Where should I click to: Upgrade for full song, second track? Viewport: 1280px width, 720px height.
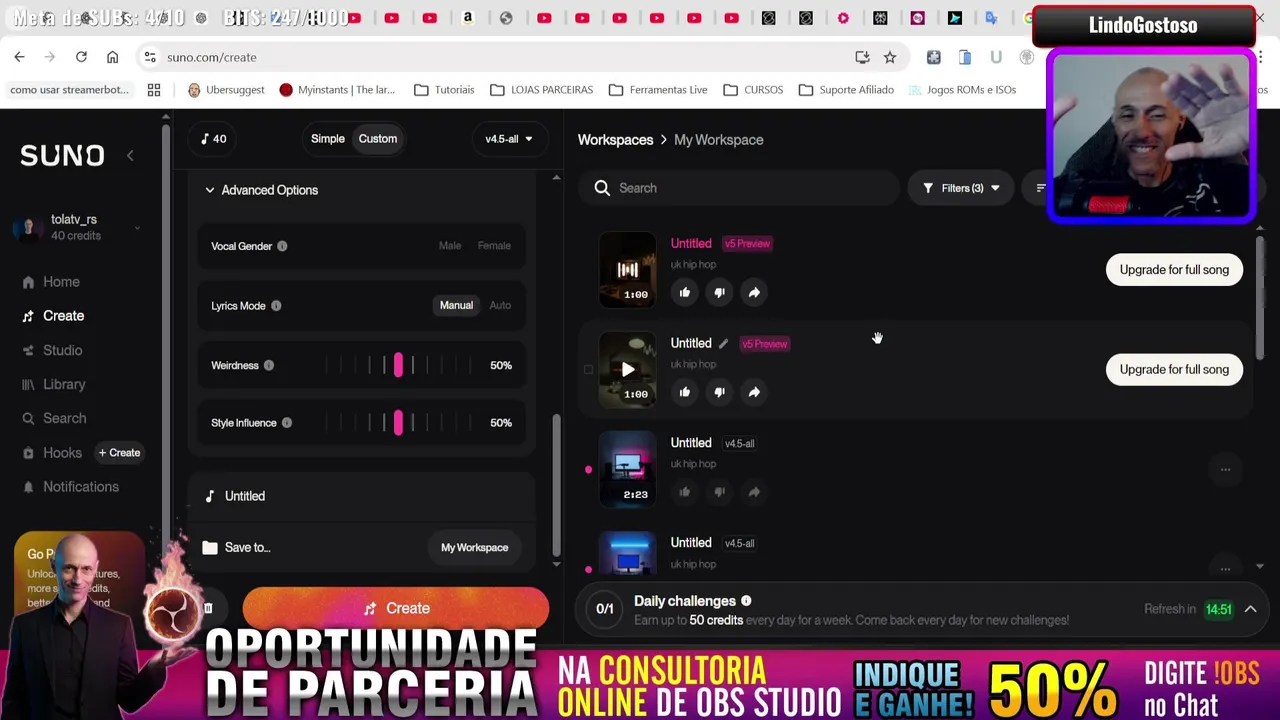coord(1174,370)
